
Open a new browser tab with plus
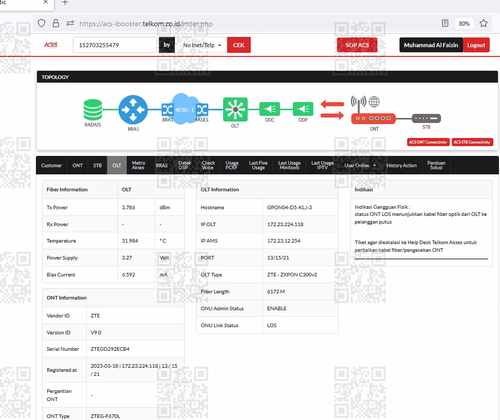(65, 3)
